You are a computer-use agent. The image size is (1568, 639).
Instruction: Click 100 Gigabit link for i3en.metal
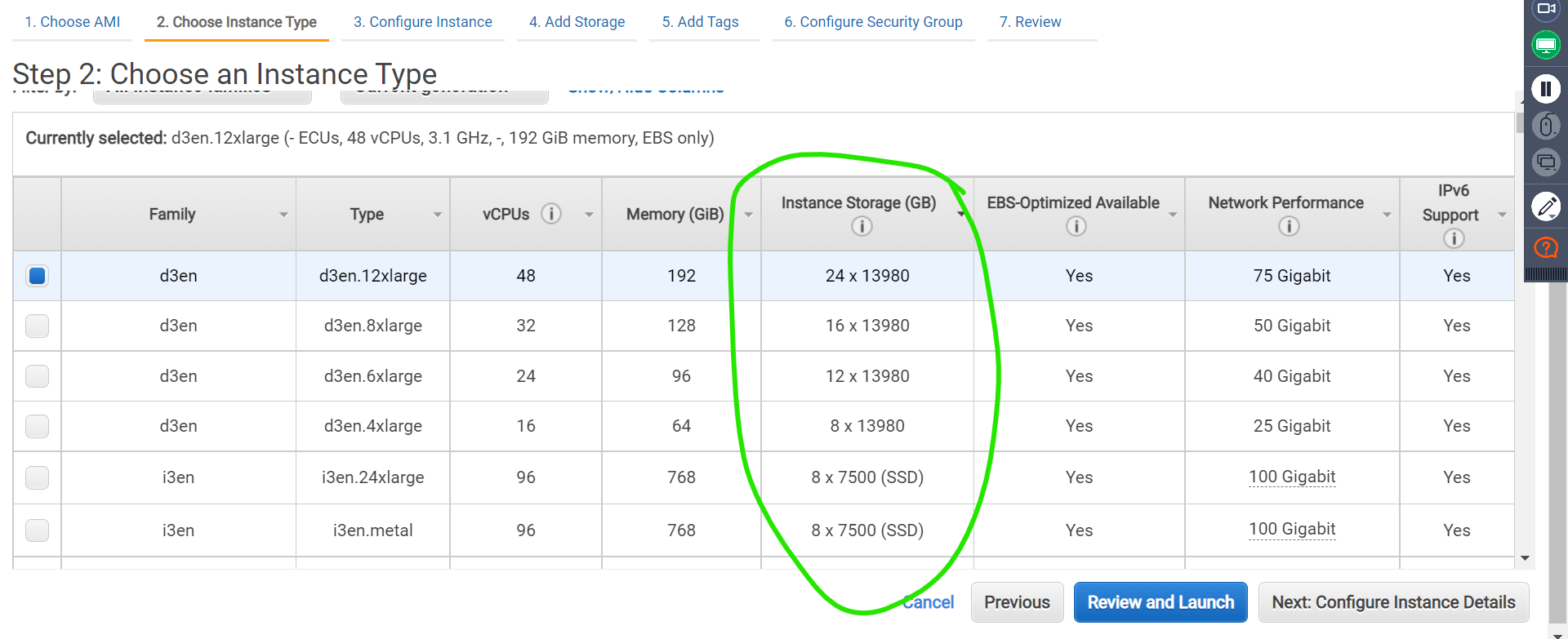[x=1292, y=529]
